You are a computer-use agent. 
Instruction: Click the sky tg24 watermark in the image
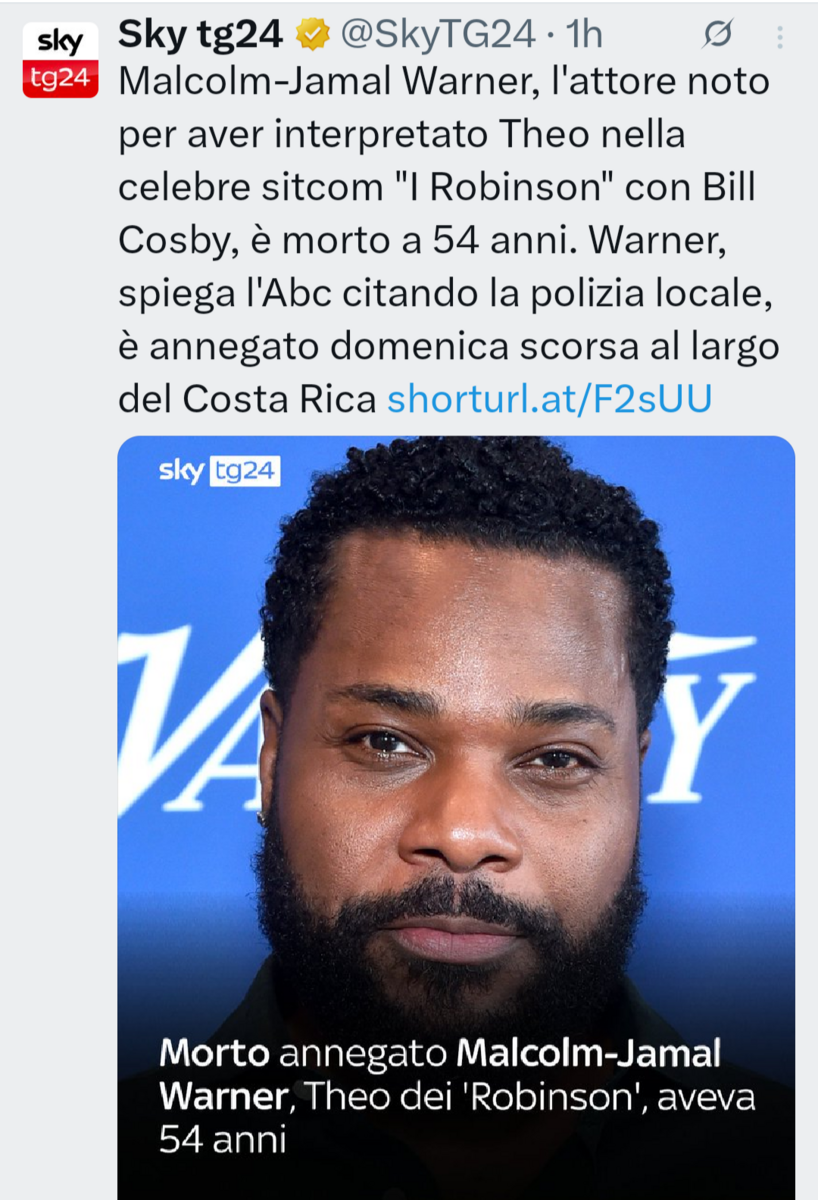[219, 471]
